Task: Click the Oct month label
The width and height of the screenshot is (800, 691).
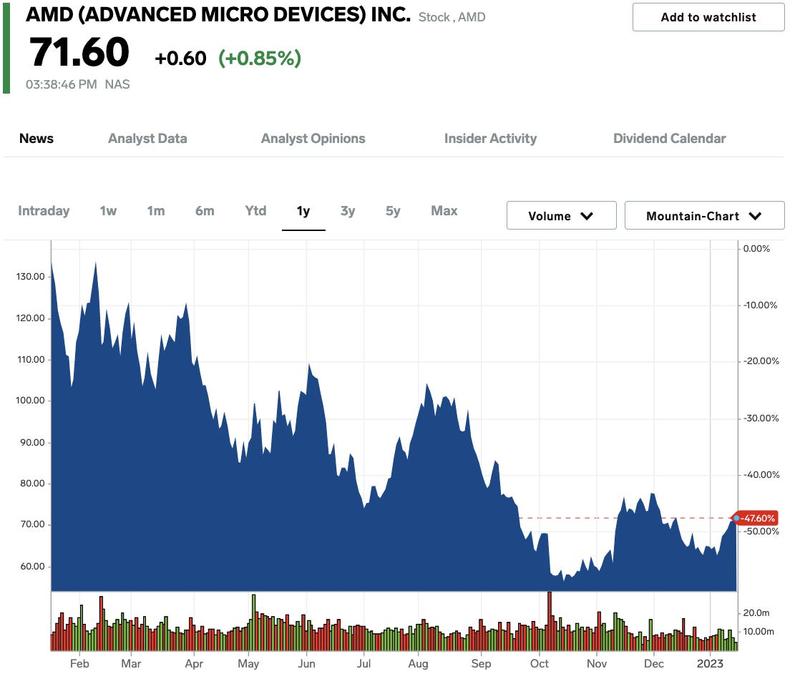Action: click(x=539, y=663)
